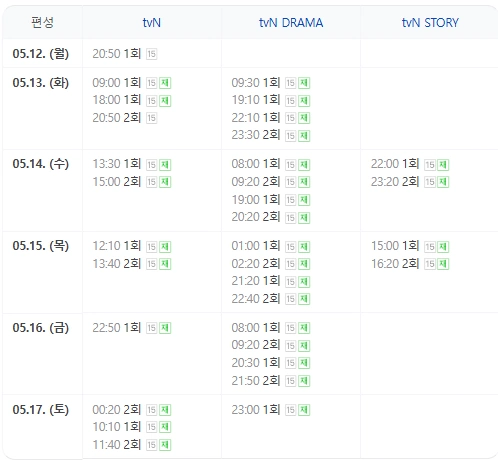Select the tvN 12:10 1회 entry
Image resolution: width=498 pixels, height=463 pixels.
(132, 246)
